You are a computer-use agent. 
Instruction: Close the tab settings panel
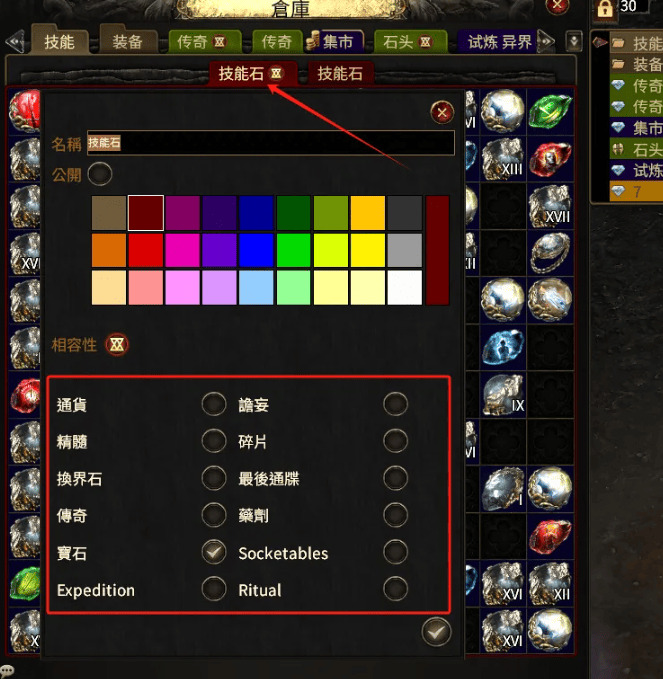click(x=442, y=113)
